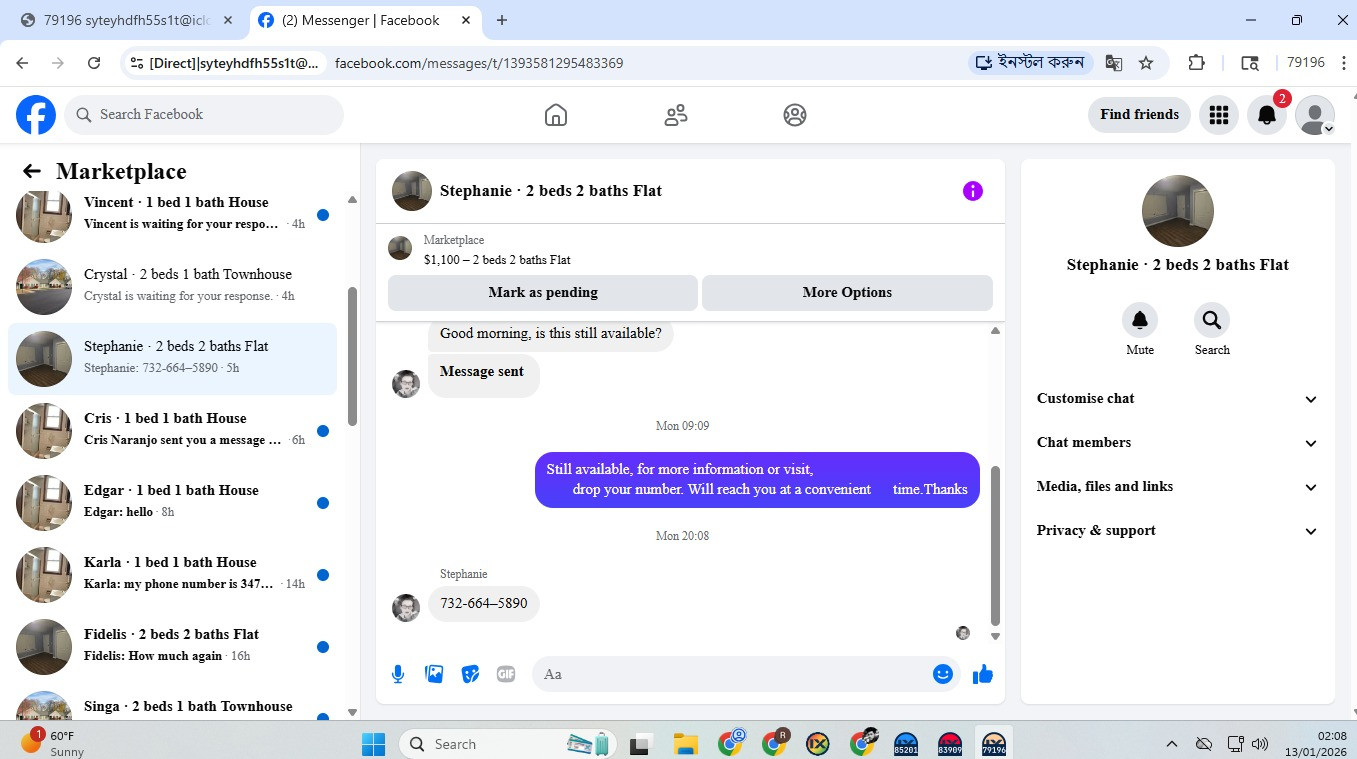Go to Home feed icon

[x=556, y=115]
